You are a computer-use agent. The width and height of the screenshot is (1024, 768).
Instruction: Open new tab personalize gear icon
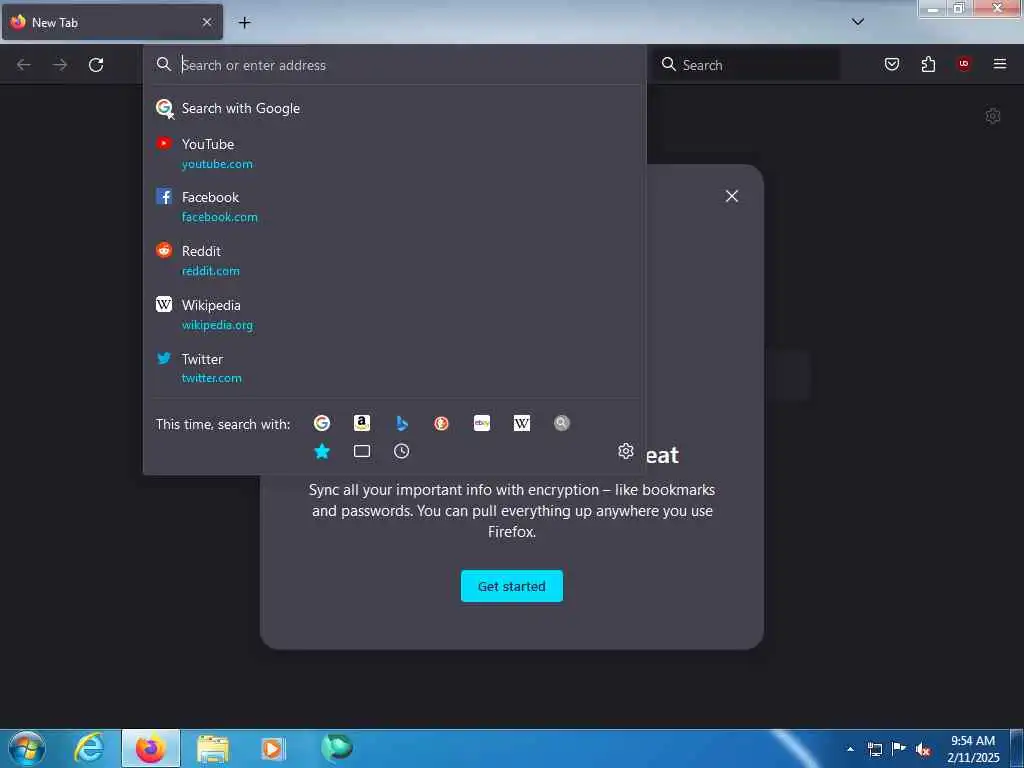pyautogui.click(x=993, y=116)
